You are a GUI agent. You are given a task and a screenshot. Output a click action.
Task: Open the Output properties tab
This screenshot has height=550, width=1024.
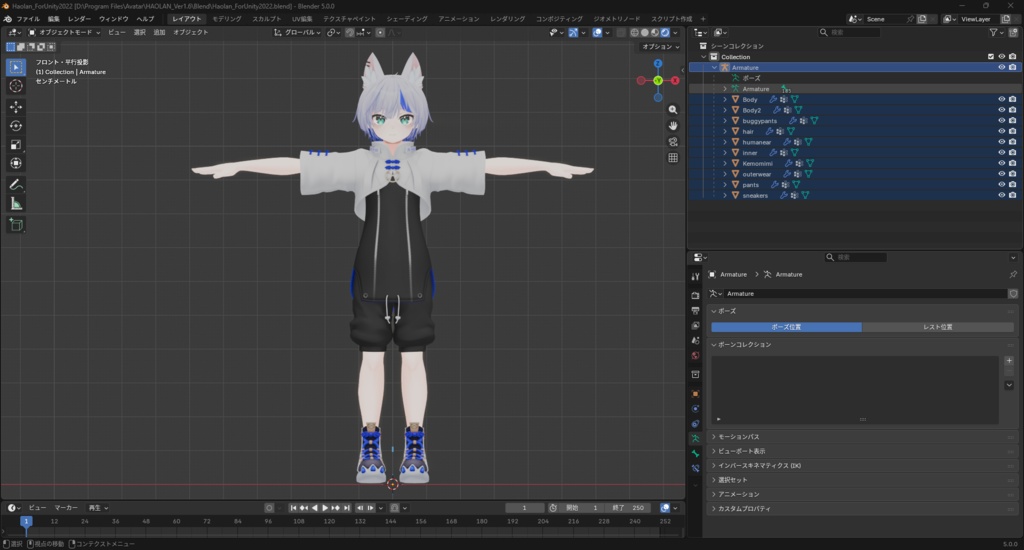pyautogui.click(x=696, y=310)
